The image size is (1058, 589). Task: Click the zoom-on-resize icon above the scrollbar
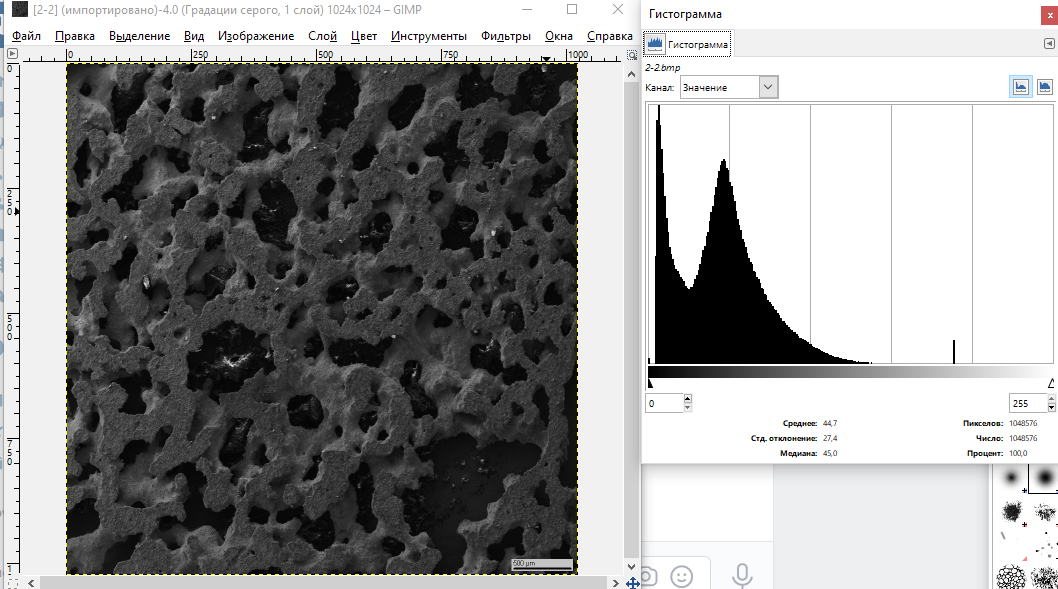(631, 55)
